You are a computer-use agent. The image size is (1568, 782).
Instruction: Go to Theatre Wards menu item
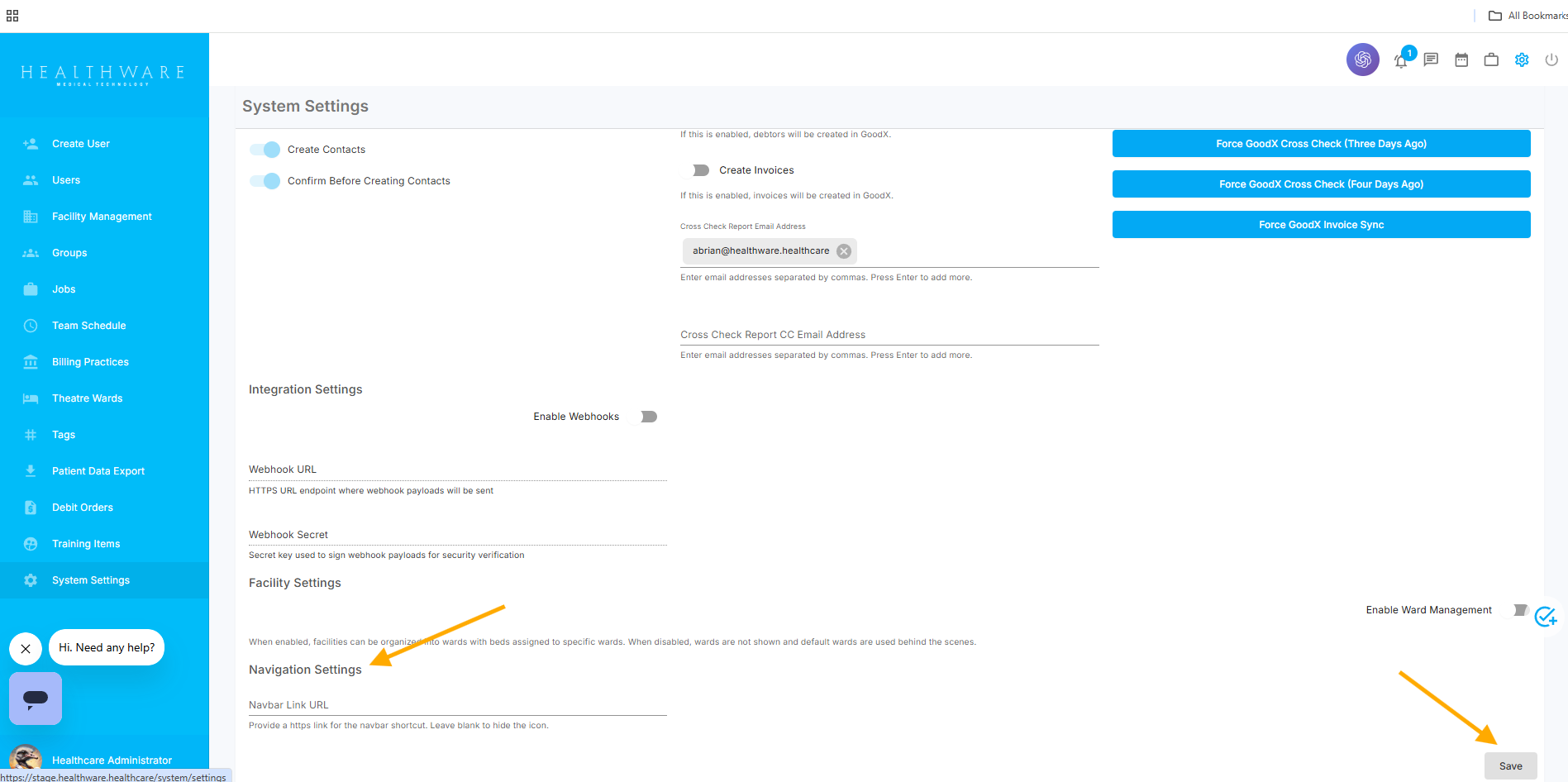click(x=87, y=398)
